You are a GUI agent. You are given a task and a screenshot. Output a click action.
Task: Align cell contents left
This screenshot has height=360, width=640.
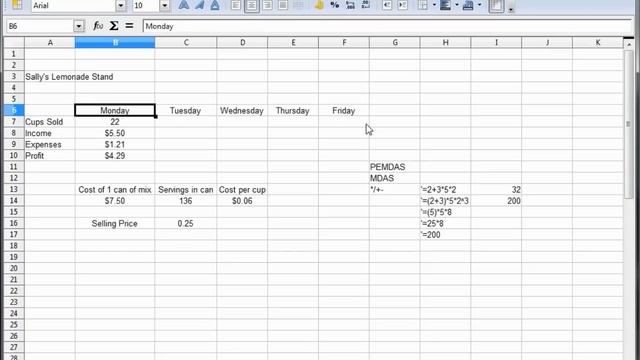point(236,5)
